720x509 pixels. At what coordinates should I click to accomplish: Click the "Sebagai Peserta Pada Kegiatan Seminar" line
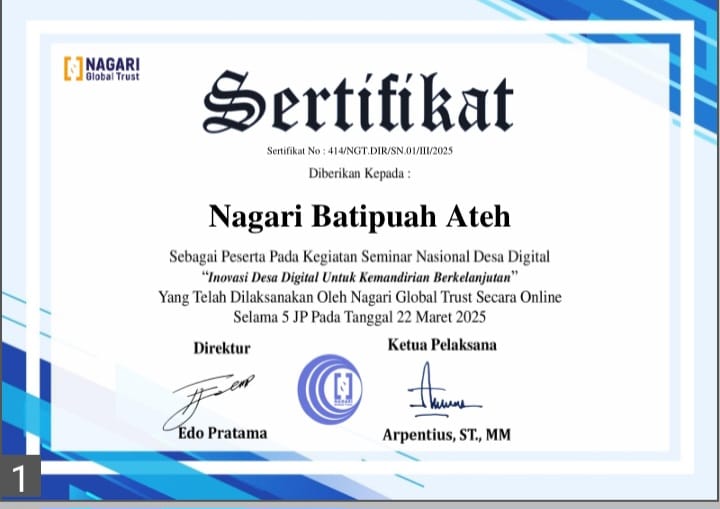click(x=359, y=257)
